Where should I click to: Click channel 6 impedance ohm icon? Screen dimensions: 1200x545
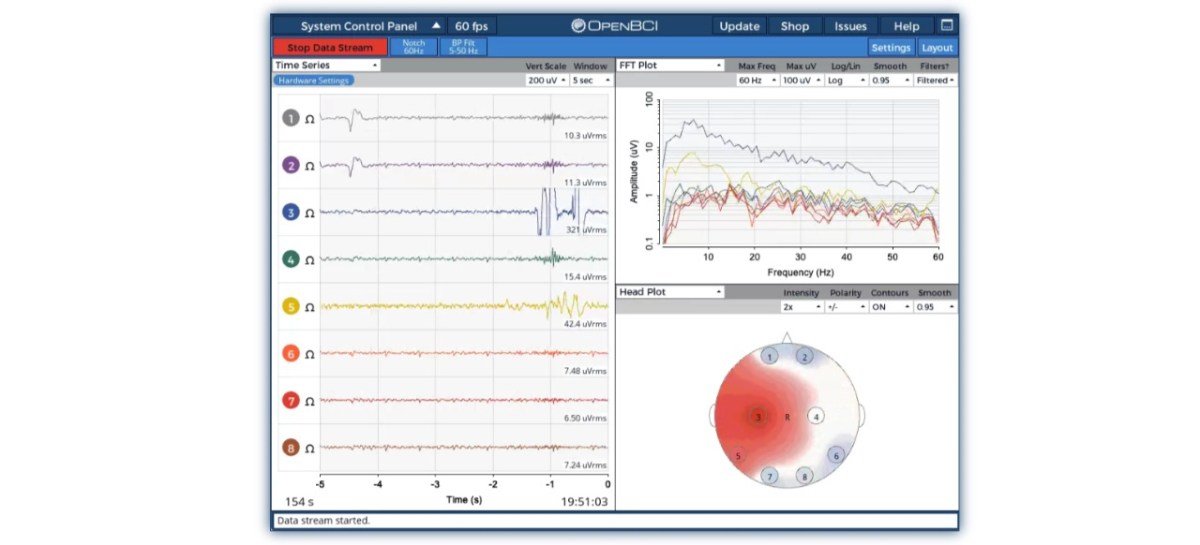(310, 354)
